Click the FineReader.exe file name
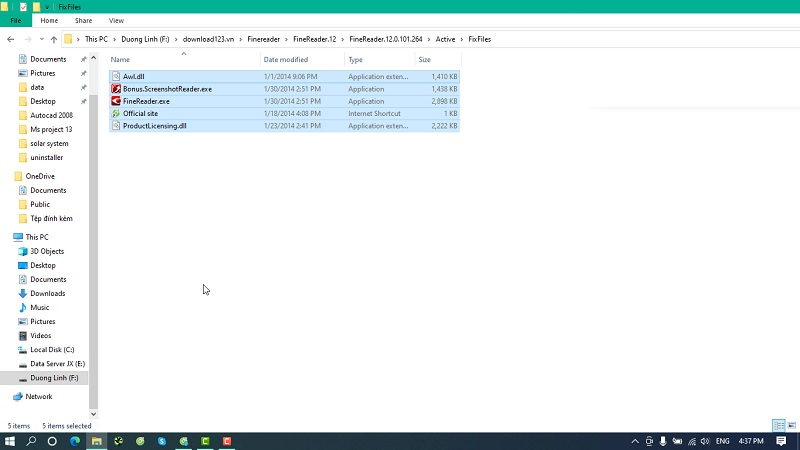This screenshot has width=800, height=450. tap(146, 101)
